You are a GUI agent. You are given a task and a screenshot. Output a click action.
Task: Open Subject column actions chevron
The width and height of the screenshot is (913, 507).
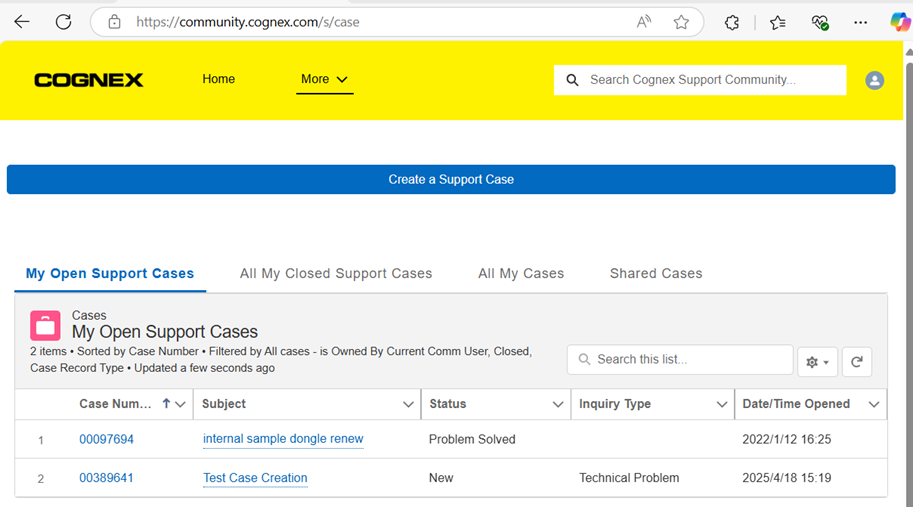(408, 404)
